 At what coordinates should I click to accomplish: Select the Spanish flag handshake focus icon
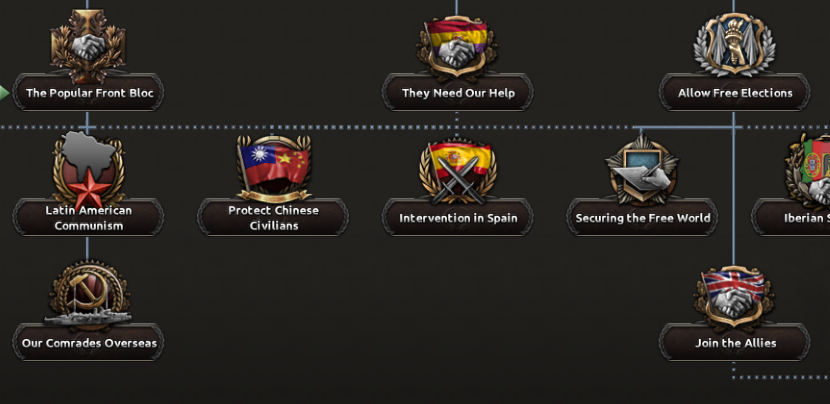pyautogui.click(x=457, y=47)
